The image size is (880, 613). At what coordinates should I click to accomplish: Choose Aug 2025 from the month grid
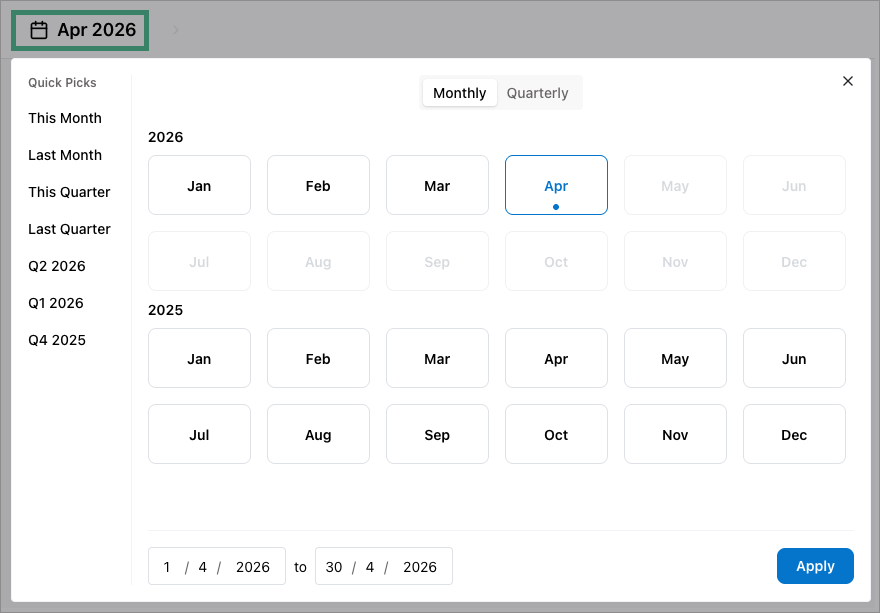[318, 434]
